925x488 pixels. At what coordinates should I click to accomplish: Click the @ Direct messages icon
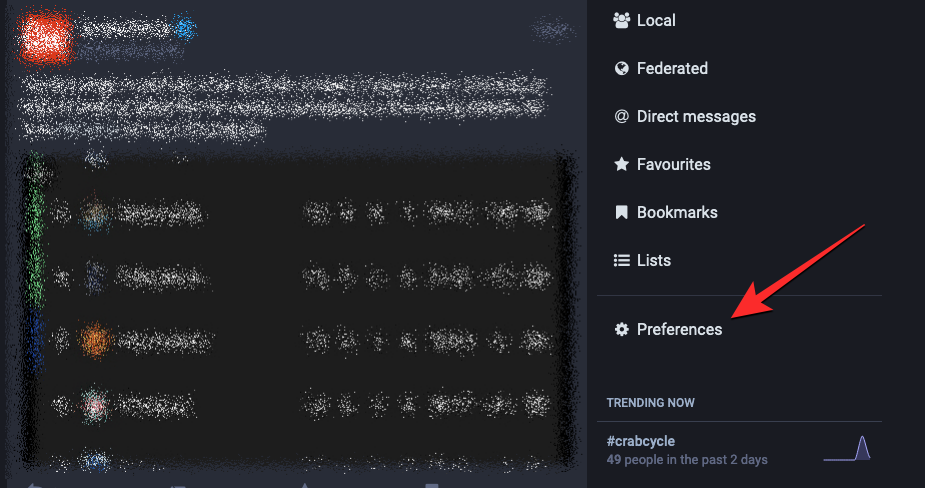[x=621, y=116]
